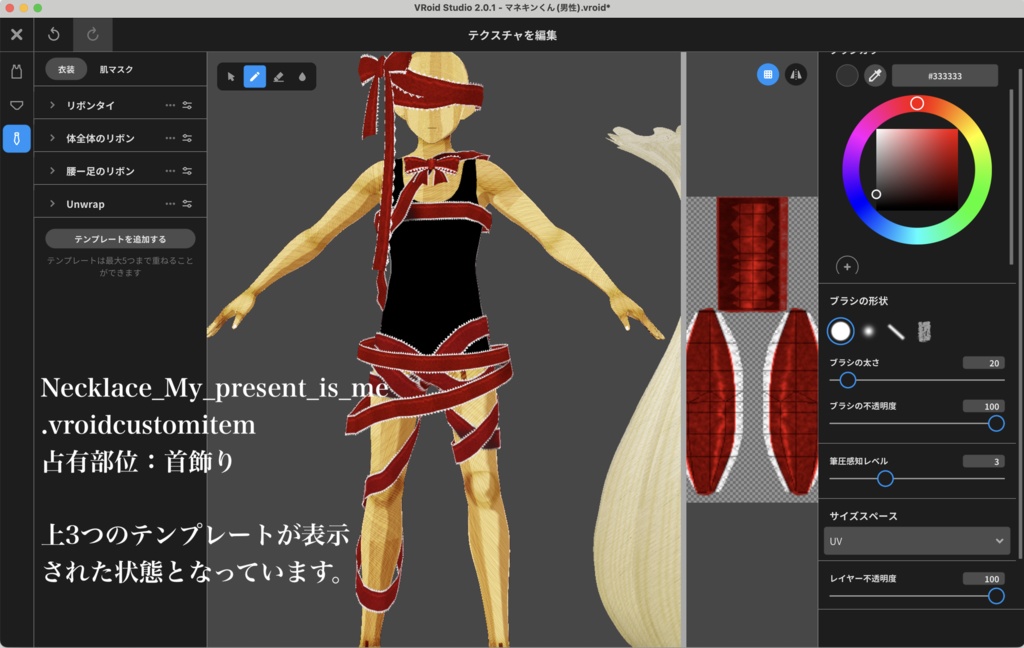Edit the #333333 hex color field
Image resolution: width=1024 pixels, height=648 pixels.
click(x=944, y=75)
